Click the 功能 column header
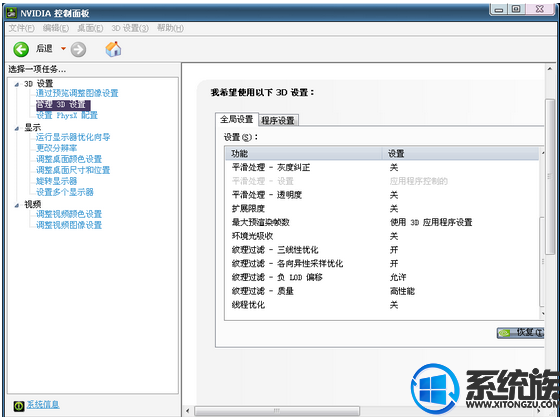 click(x=304, y=154)
